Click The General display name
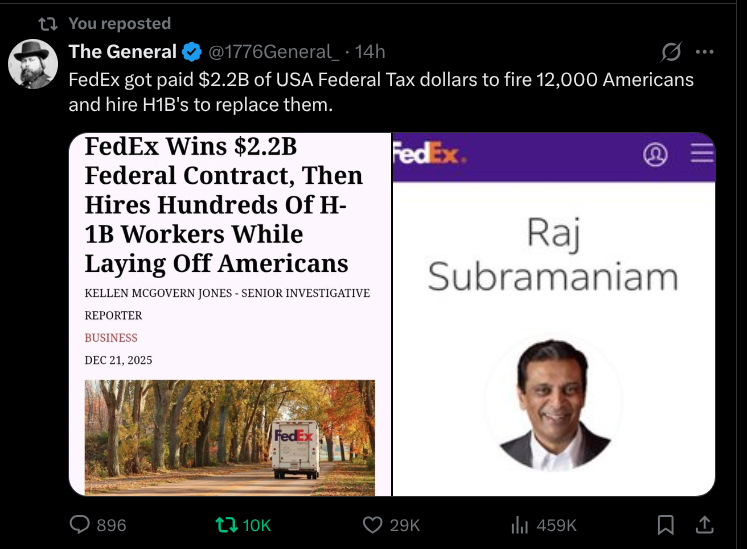Viewport: 747px width, 549px height. pyautogui.click(x=122, y=52)
